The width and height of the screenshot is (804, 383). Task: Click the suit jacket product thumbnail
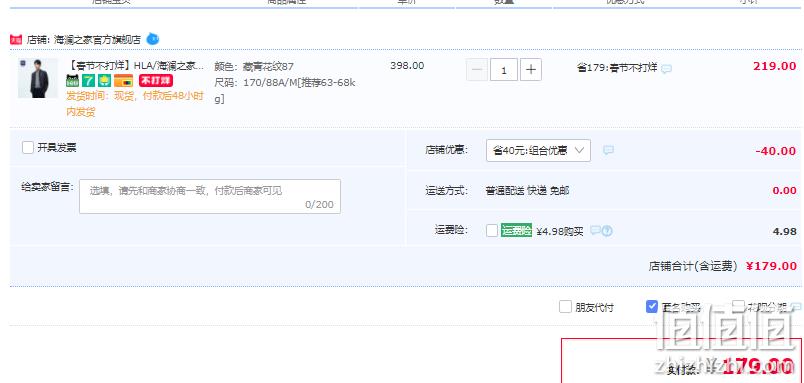tap(38, 78)
